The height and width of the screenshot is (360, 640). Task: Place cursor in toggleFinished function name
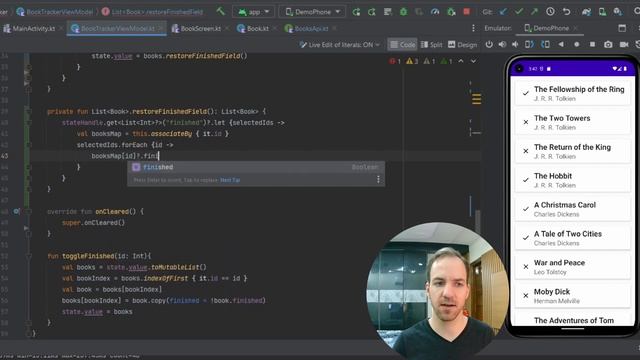[x=88, y=256]
